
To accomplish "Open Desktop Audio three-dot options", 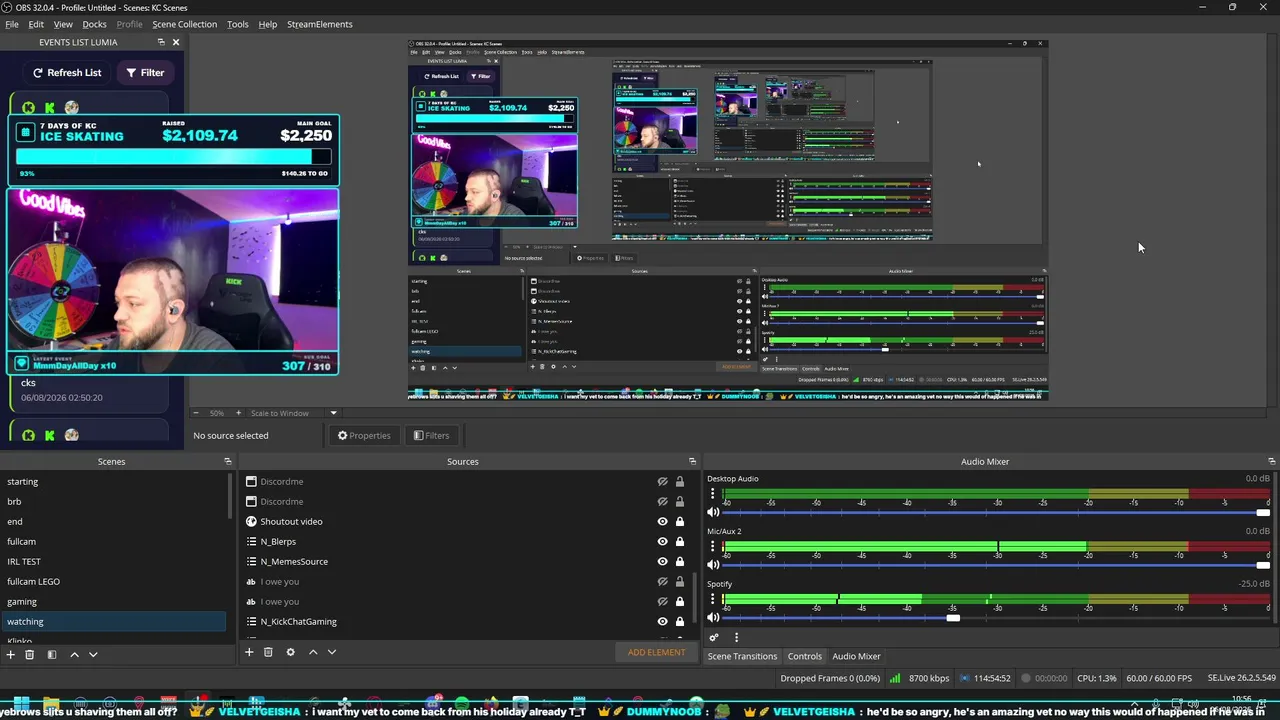I will [x=711, y=493].
